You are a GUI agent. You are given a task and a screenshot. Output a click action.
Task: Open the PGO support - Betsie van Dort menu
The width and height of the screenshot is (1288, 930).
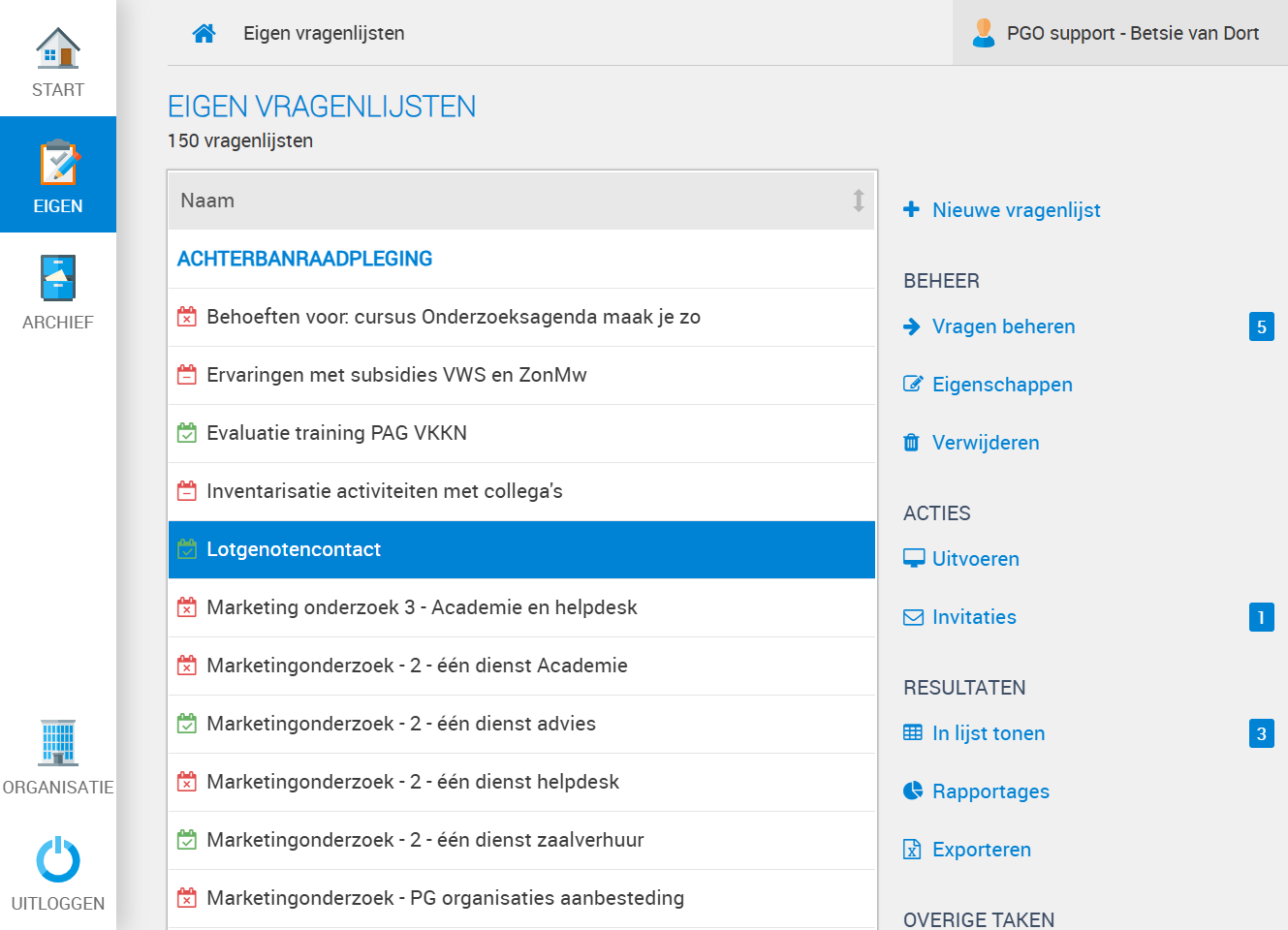click(x=1120, y=33)
